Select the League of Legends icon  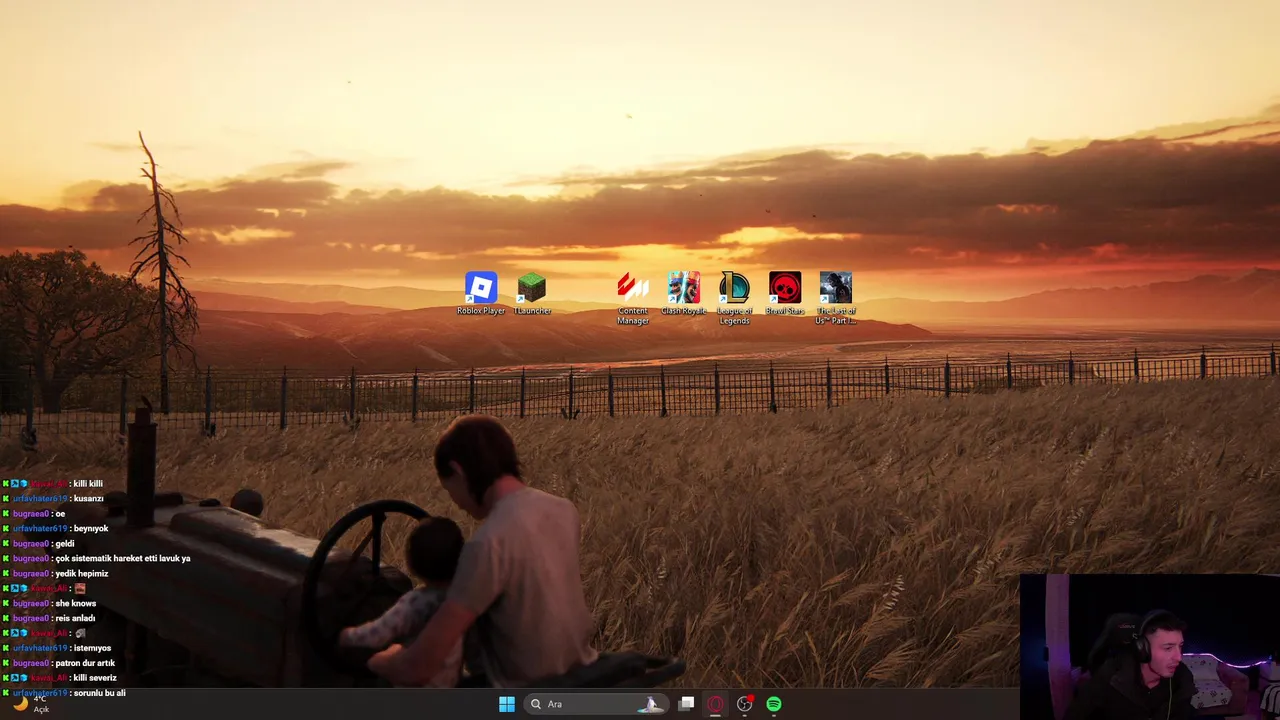734,298
